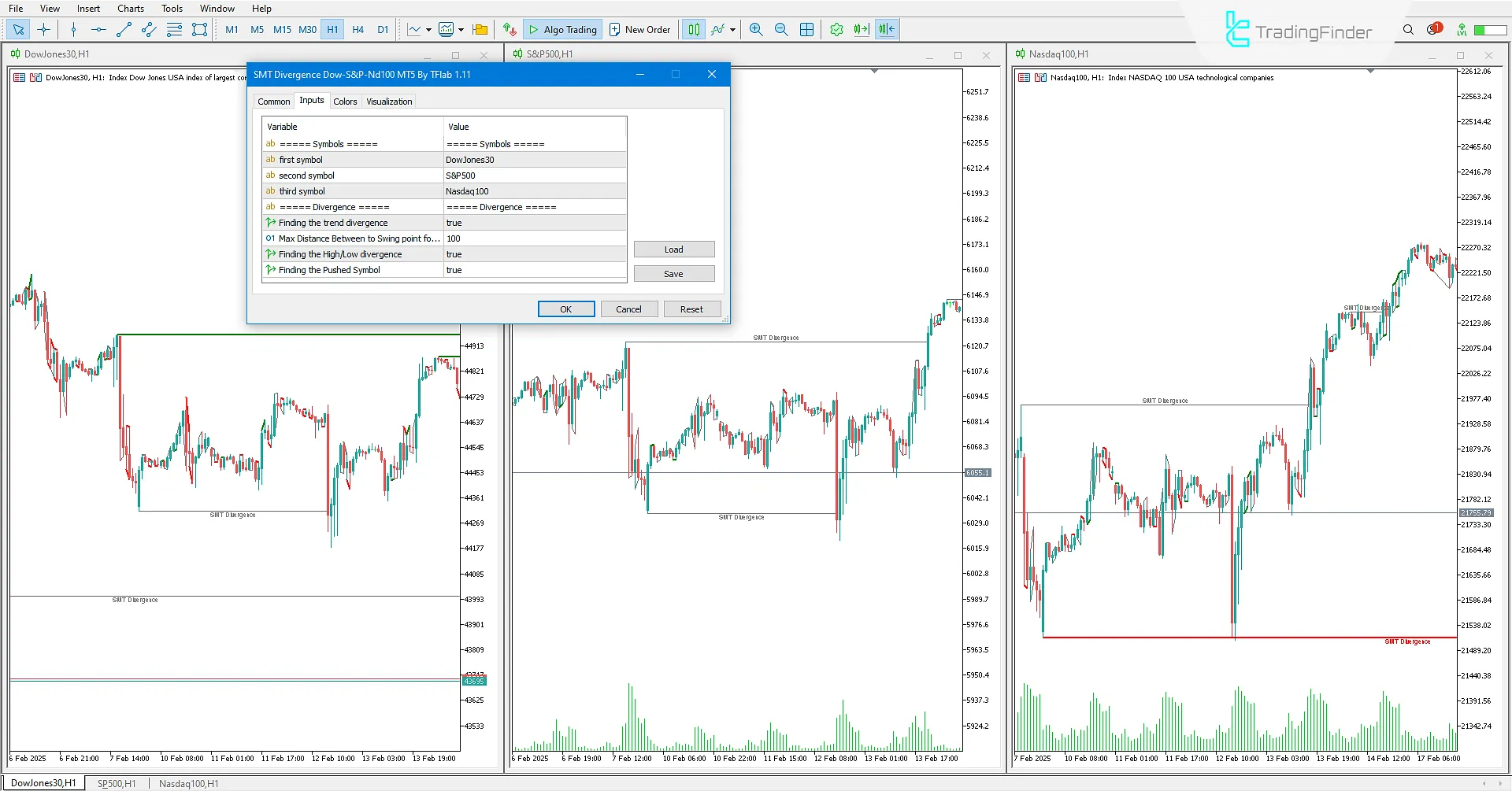The image size is (1512, 791).
Task: Choose the rectangle shapes tool
Action: 199,29
